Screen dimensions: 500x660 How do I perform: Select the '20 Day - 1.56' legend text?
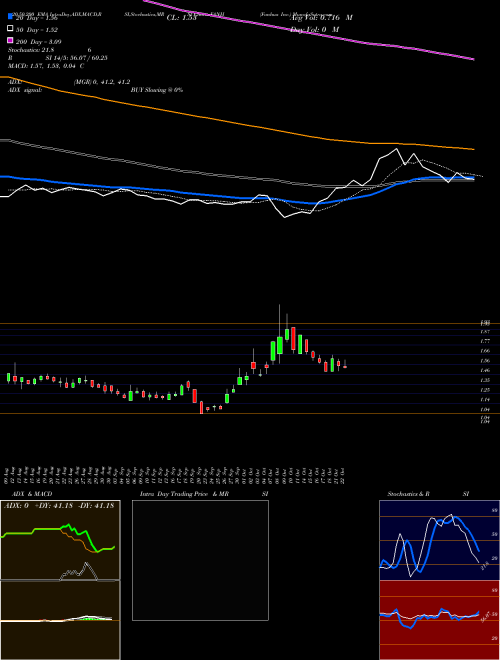point(37,18)
